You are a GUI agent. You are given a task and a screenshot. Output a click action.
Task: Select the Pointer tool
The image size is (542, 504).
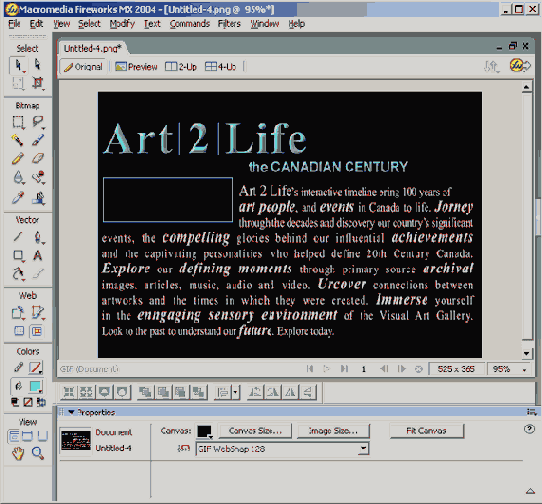pos(18,65)
